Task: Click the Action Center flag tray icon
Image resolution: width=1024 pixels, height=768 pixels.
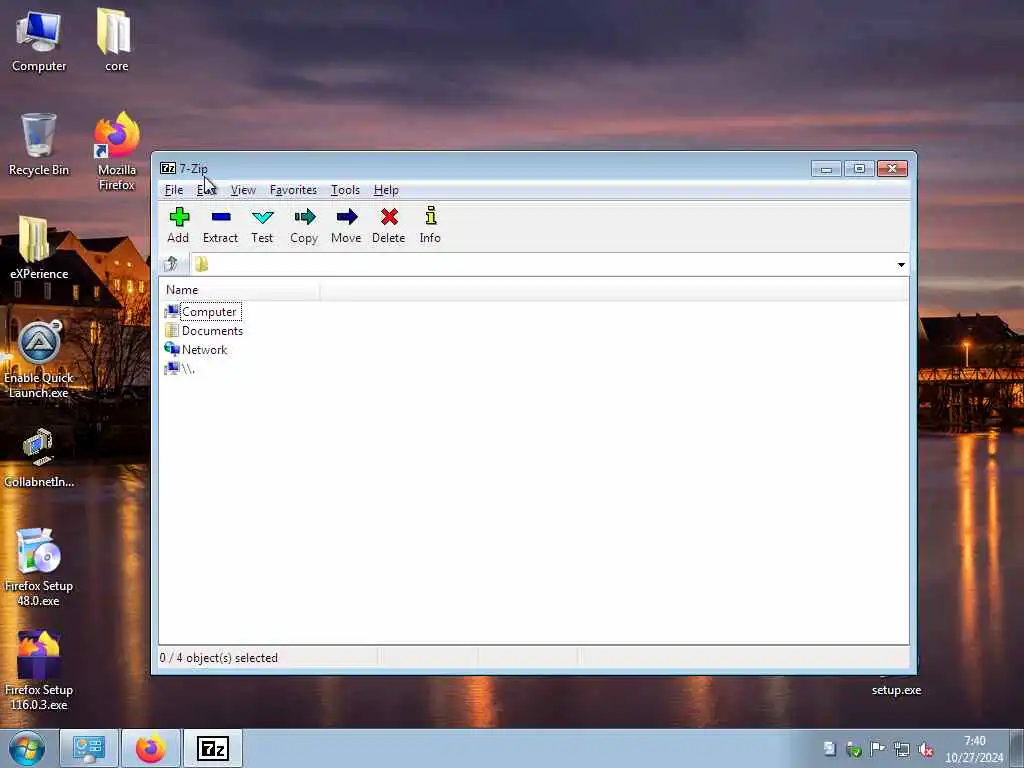Action: click(877, 749)
